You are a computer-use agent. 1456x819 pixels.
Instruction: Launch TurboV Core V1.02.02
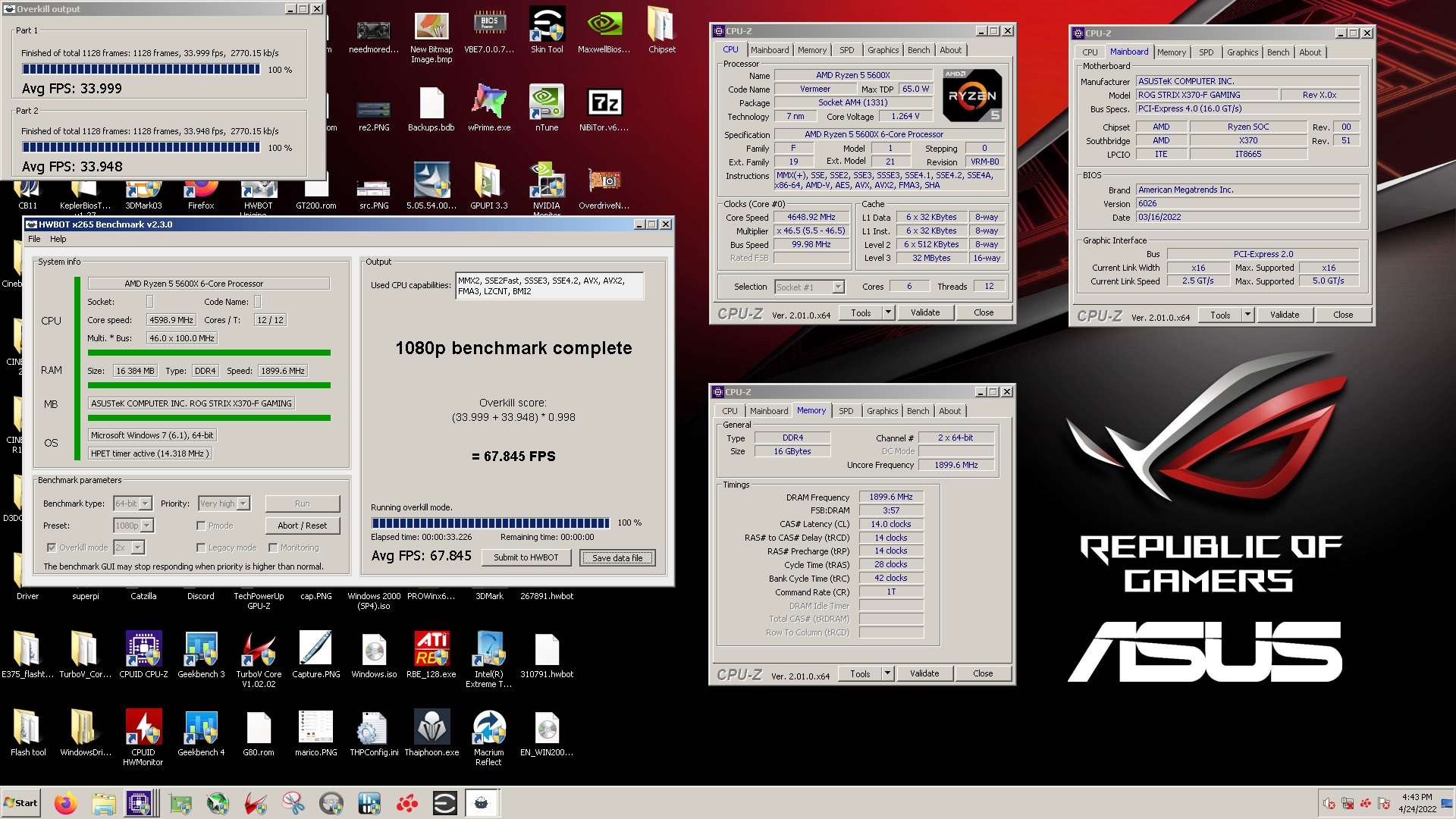tap(259, 660)
